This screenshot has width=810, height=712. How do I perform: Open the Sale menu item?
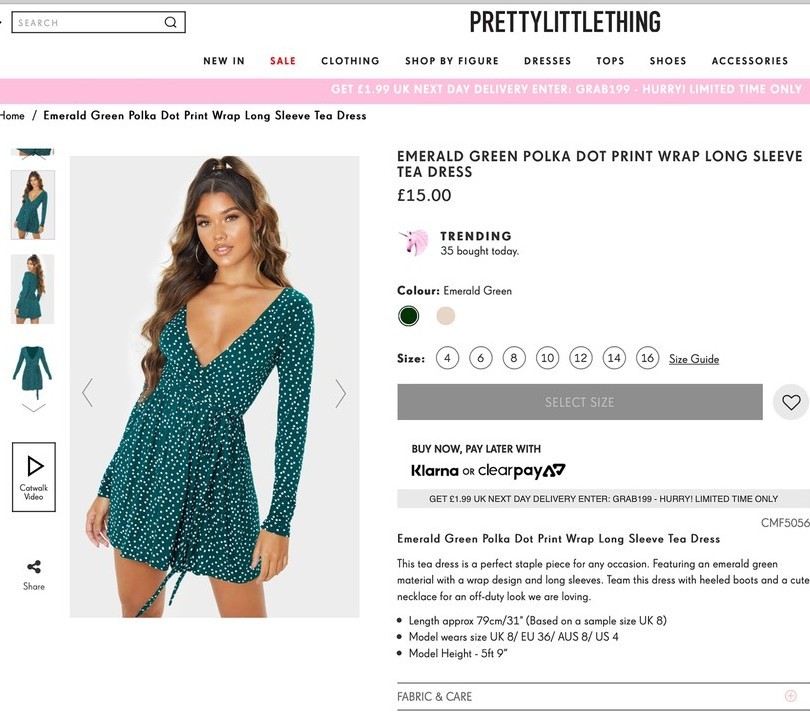click(x=283, y=61)
